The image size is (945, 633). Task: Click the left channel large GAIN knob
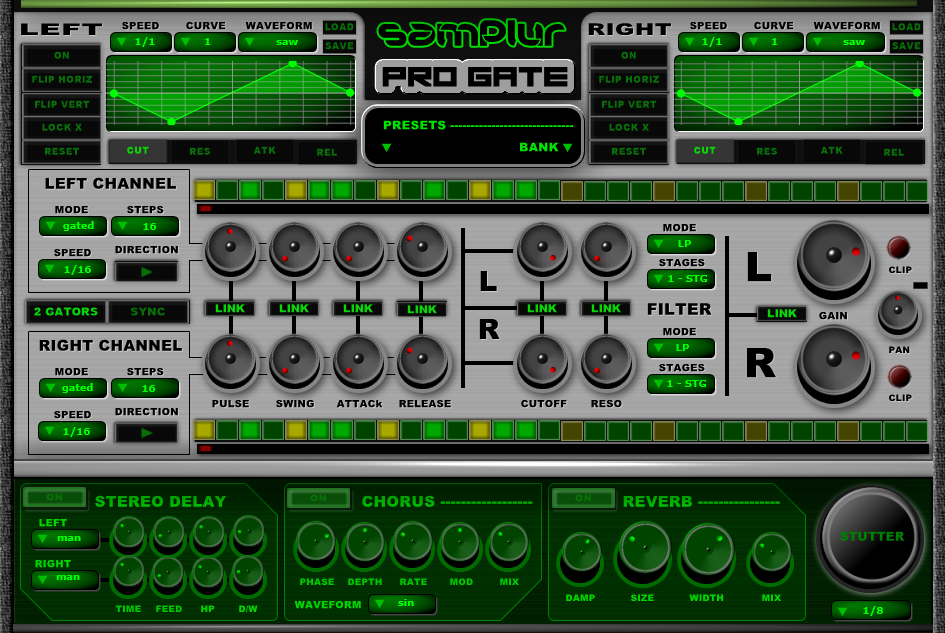[x=834, y=257]
